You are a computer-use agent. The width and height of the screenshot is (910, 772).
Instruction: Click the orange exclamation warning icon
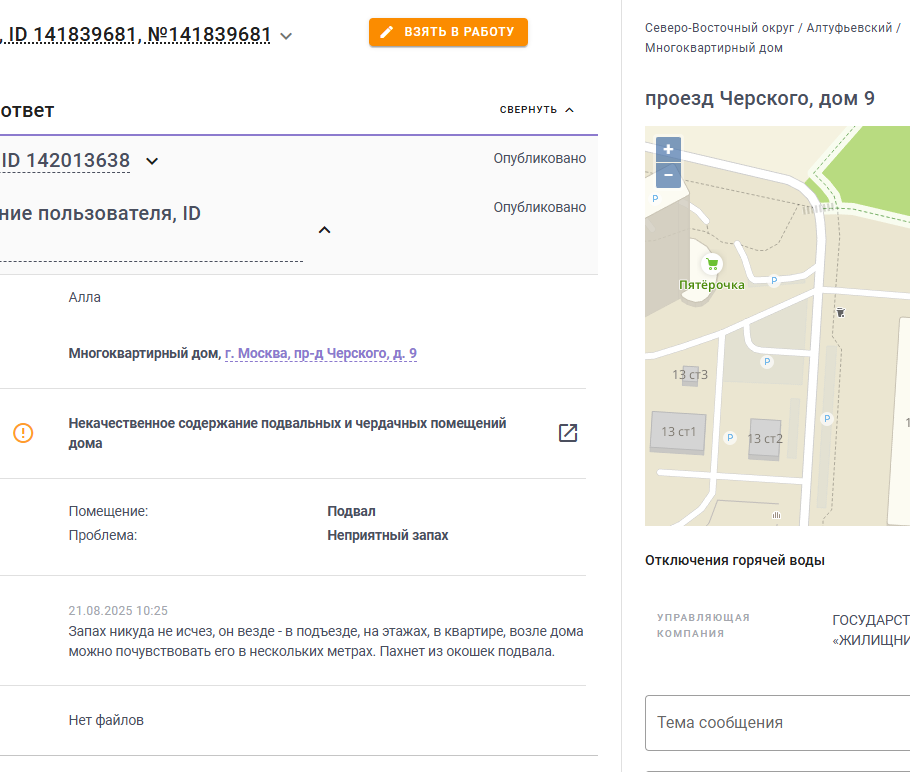click(x=23, y=433)
